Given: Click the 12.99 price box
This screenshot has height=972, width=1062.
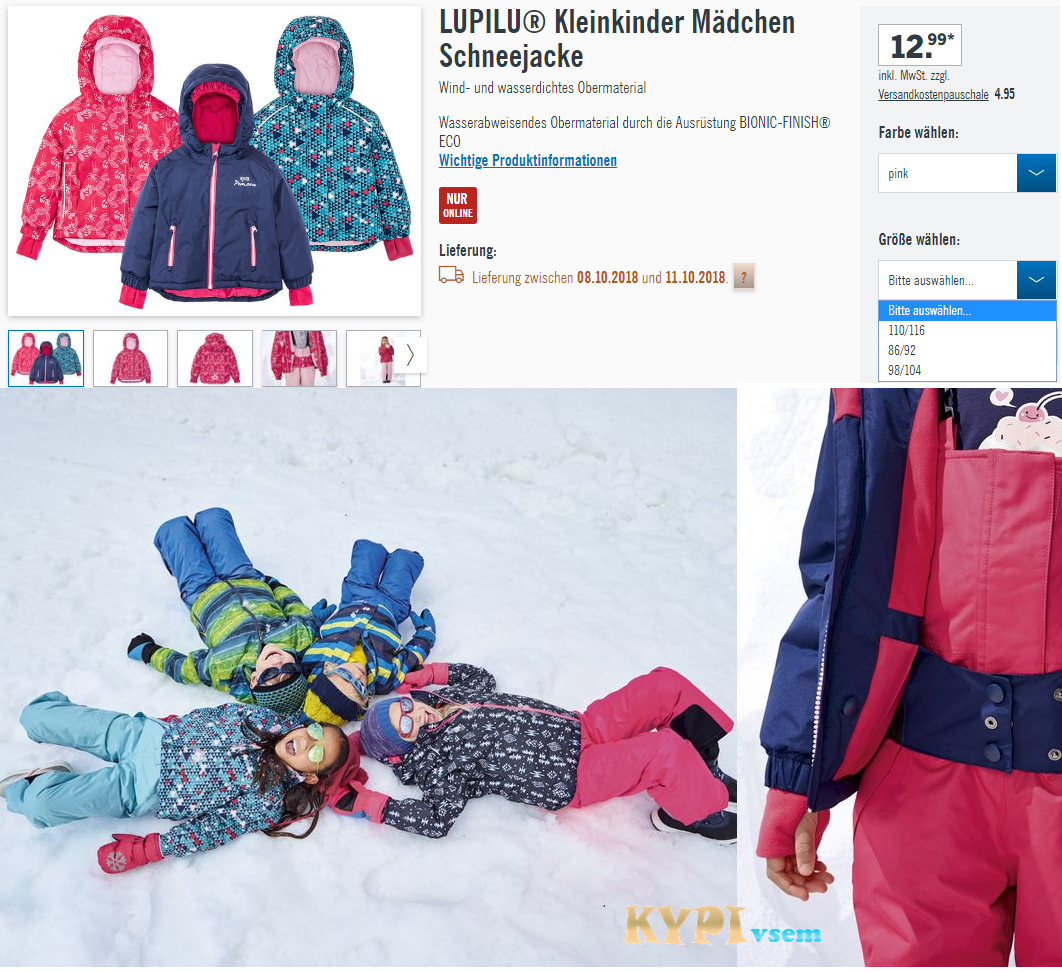Looking at the screenshot, I should point(920,45).
